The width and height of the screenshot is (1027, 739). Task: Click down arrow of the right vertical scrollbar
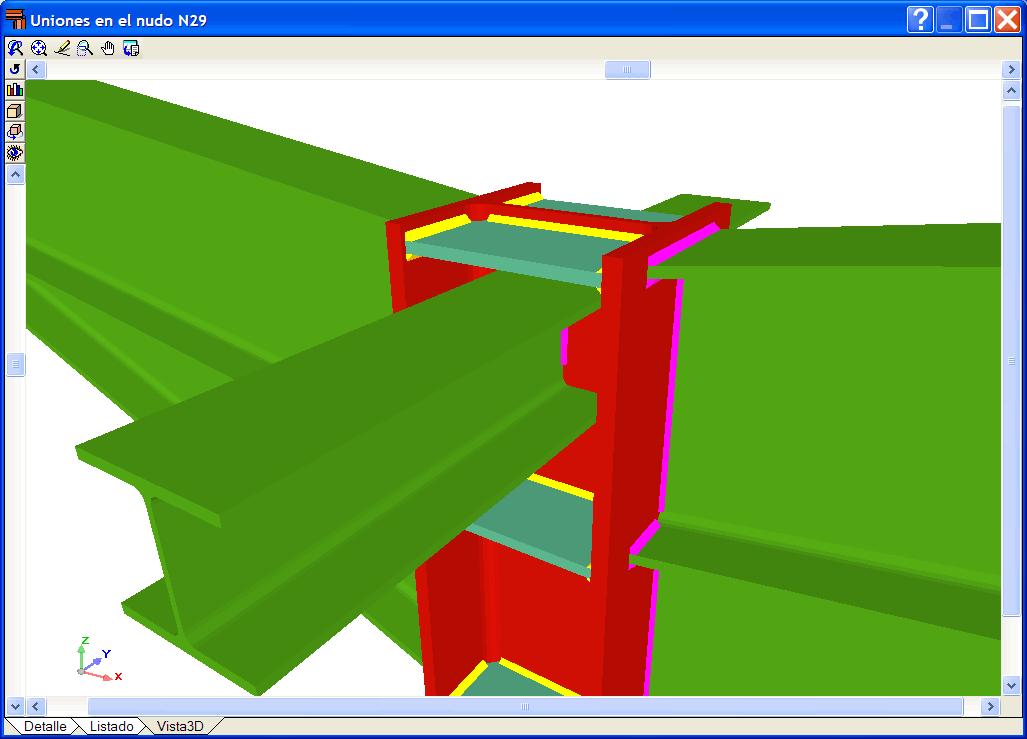tap(1011, 685)
